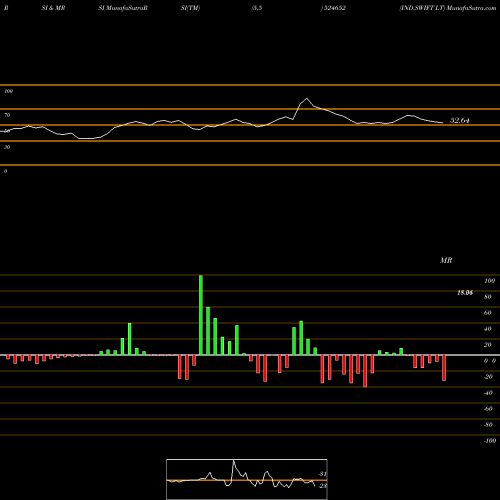This screenshot has height=500, width=500.
Task: Click the MR axis label -100
Action: [x=490, y=441]
